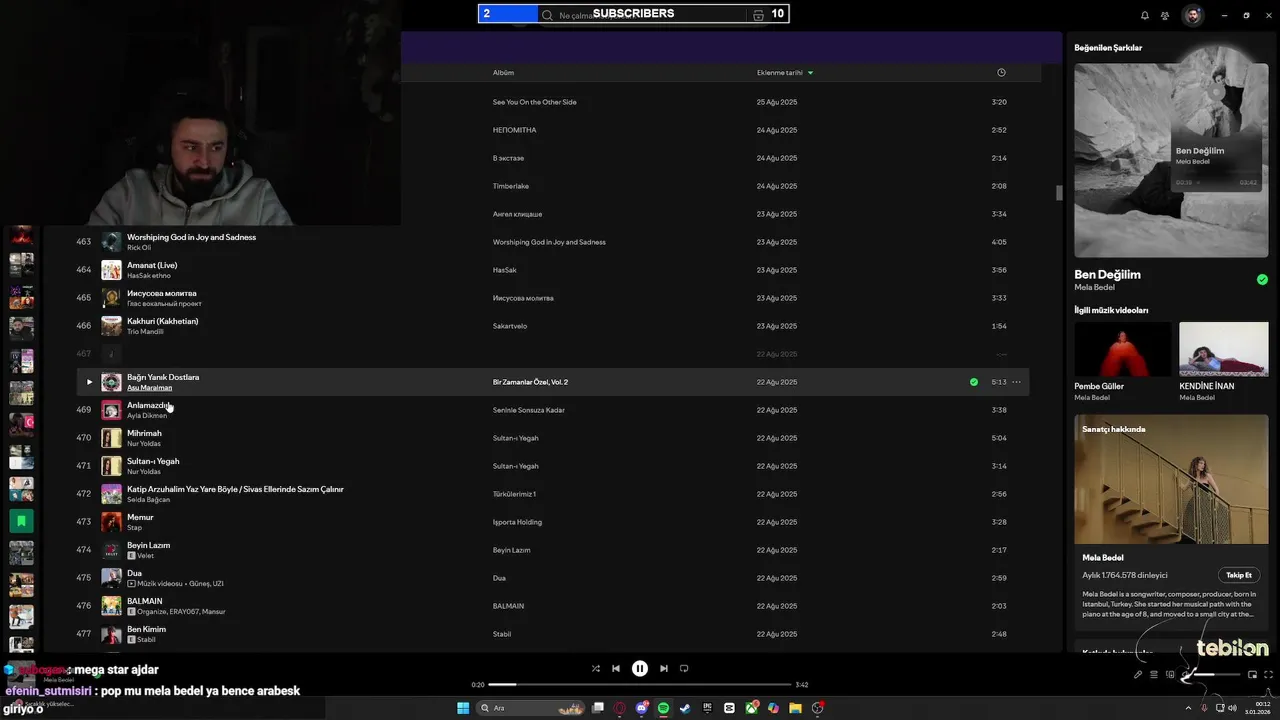Open connect to a device icon

point(1170,675)
